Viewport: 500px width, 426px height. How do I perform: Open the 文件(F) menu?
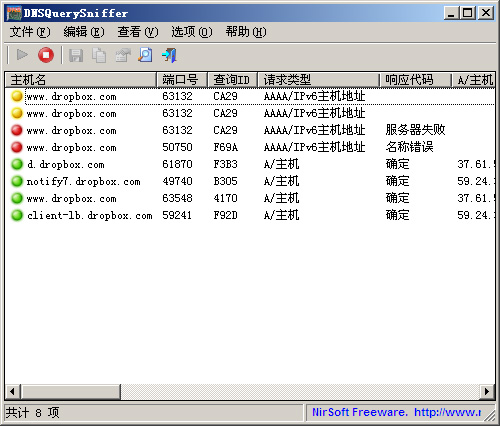tap(30, 32)
